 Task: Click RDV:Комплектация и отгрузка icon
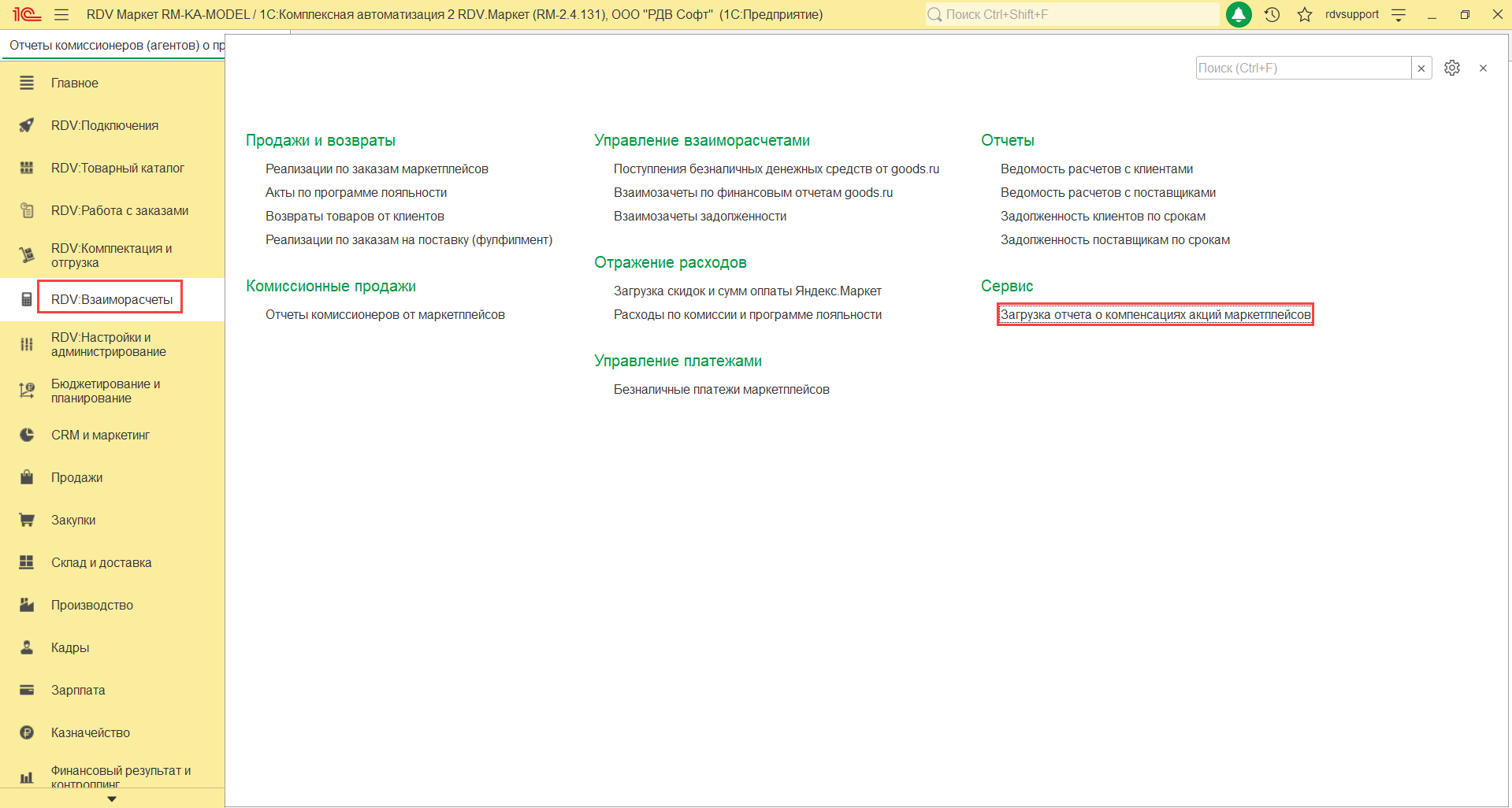coord(27,255)
